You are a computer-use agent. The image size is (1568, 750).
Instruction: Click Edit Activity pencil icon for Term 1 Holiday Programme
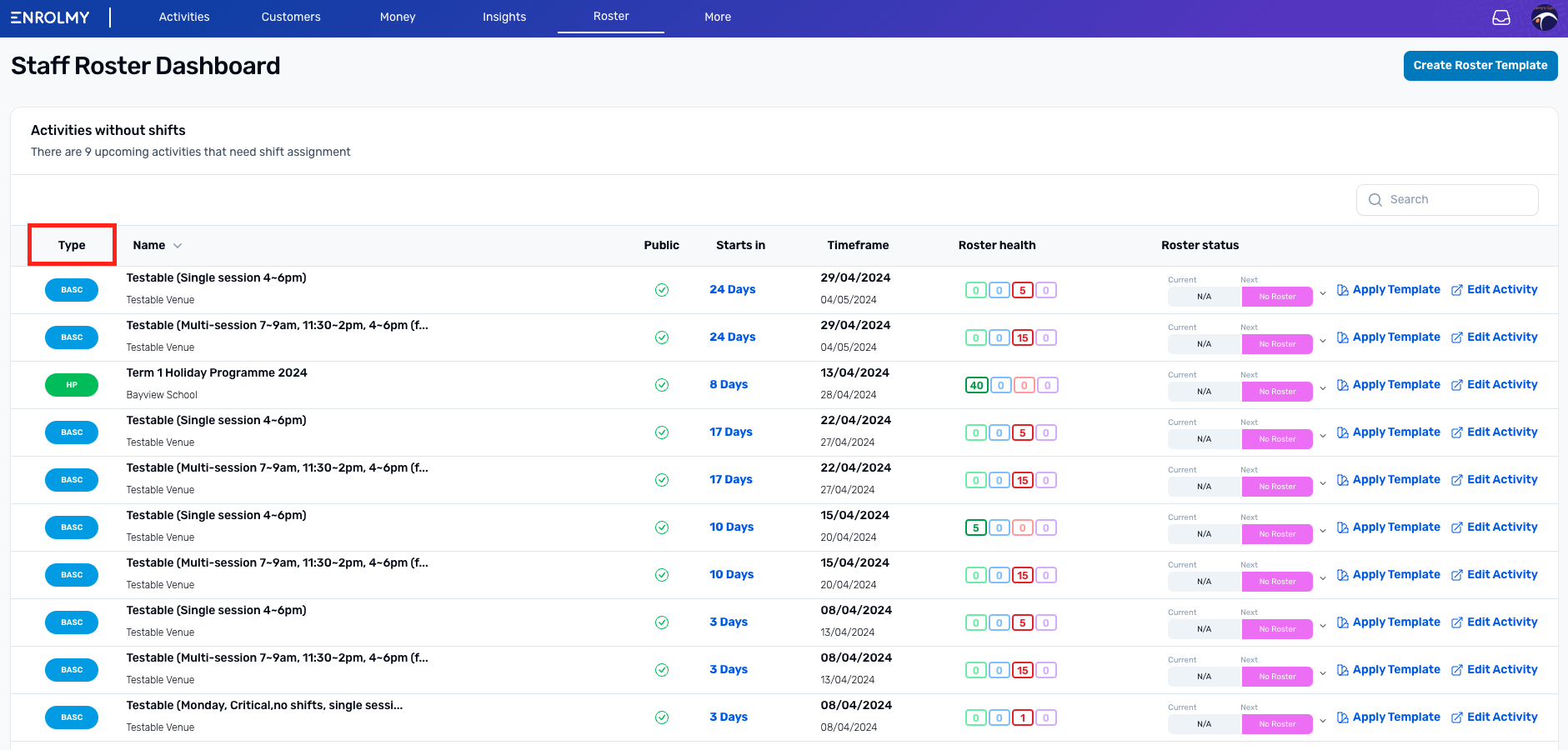pyautogui.click(x=1457, y=385)
